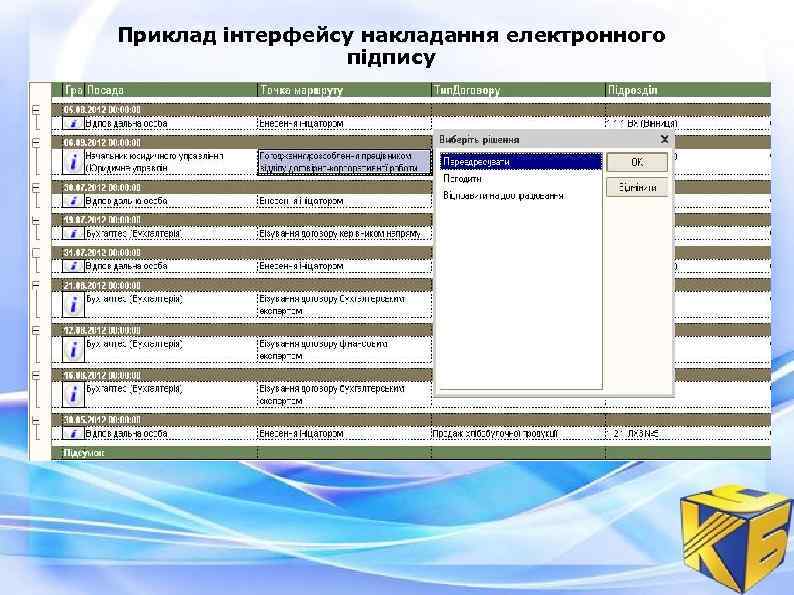Image resolution: width=794 pixels, height=595 pixels.
Task: Click Продаж хлібобулочної продукції cell
Action: tap(518, 433)
